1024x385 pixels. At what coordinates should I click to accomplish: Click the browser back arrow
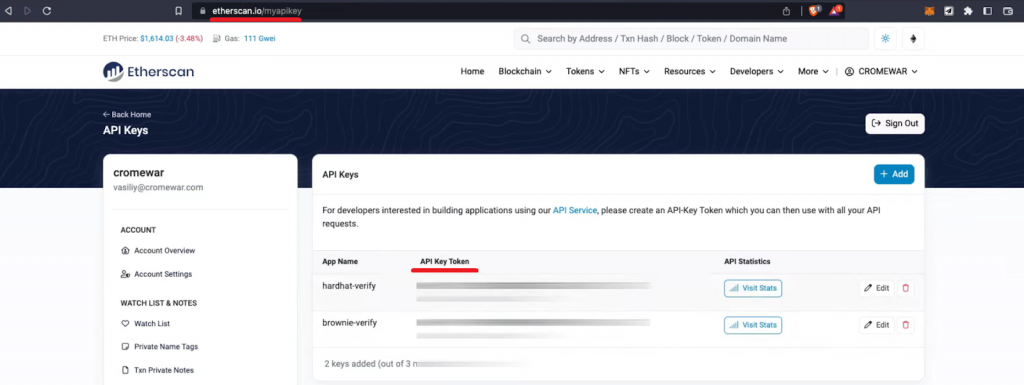(8, 11)
